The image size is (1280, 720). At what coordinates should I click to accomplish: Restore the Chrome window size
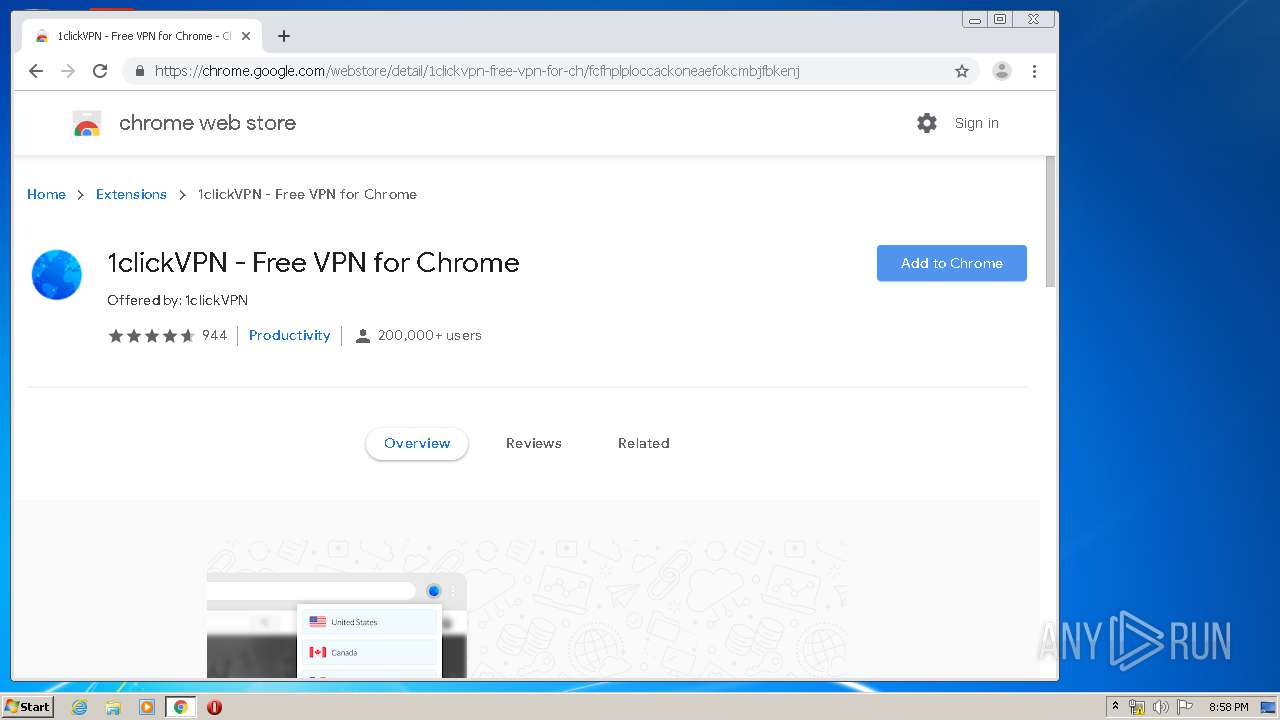[1000, 19]
